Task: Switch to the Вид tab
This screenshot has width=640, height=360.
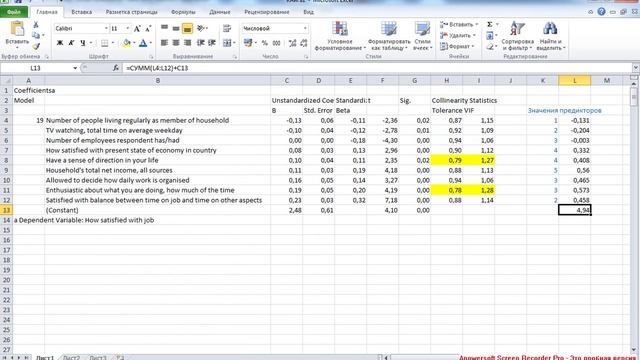Action: 309,12
